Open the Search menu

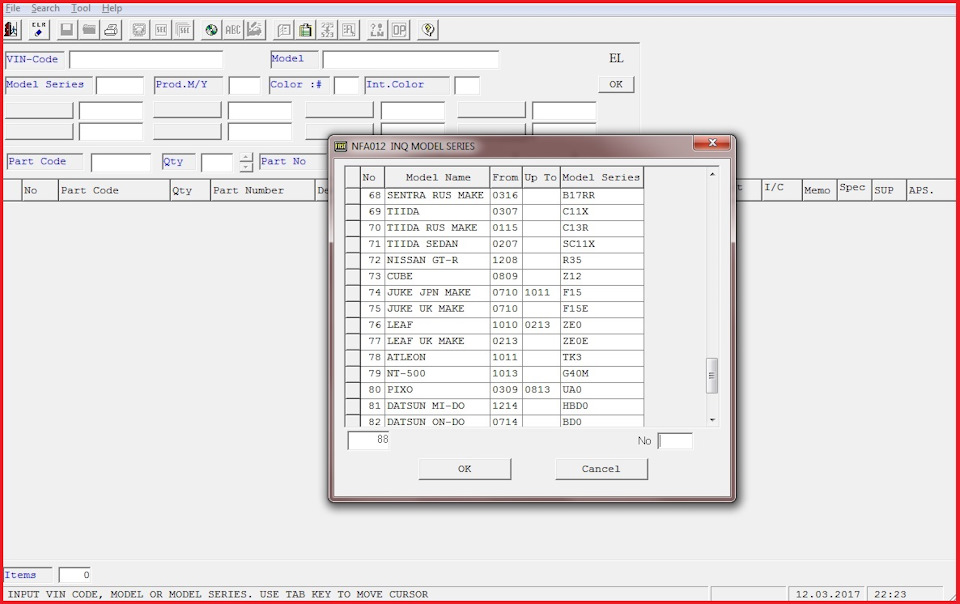(45, 8)
